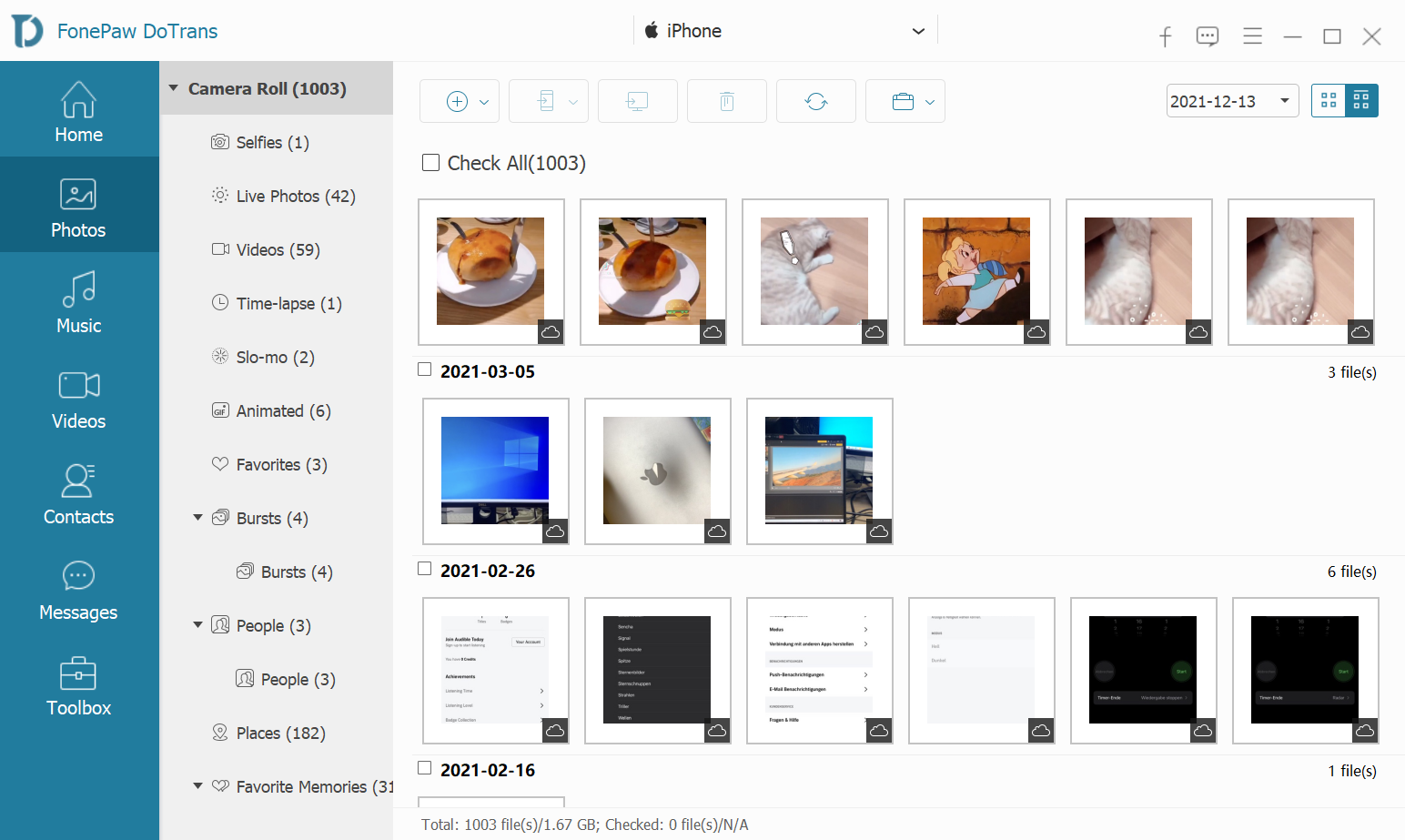
Task: Select Time-lapse (1) album
Action: 277,303
